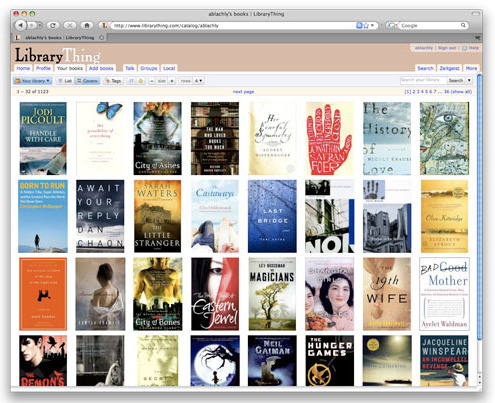Image resolution: width=495 pixels, height=403 pixels.
Task: Open the Tags view
Action: click(113, 81)
